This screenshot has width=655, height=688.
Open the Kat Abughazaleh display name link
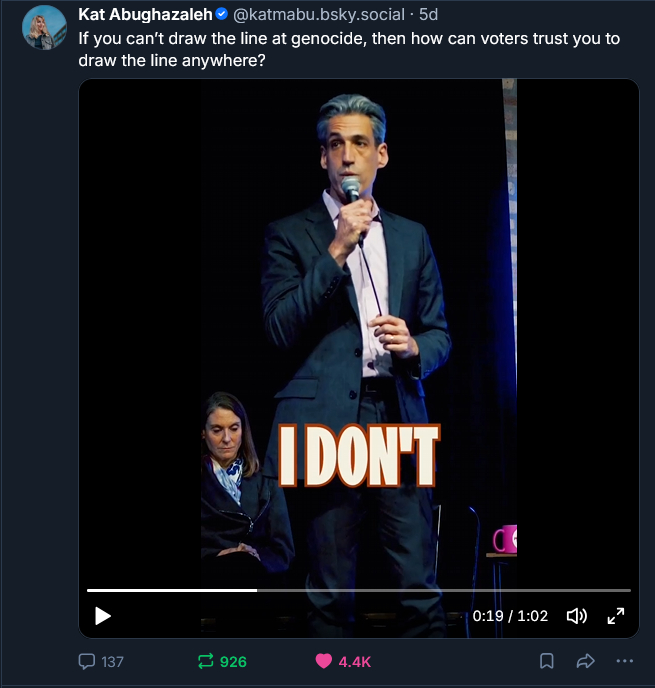[x=145, y=15]
